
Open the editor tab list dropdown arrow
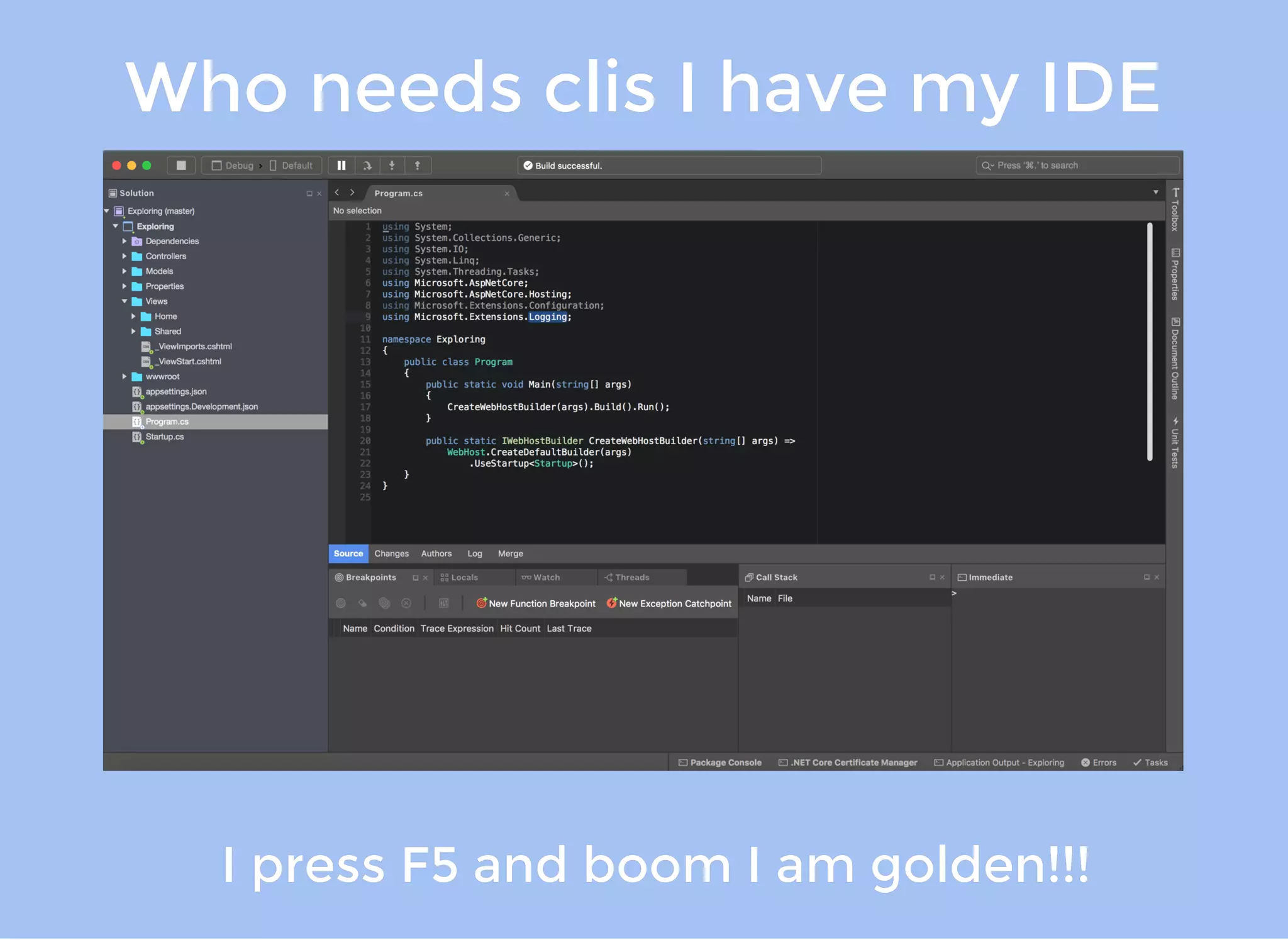(x=1155, y=193)
